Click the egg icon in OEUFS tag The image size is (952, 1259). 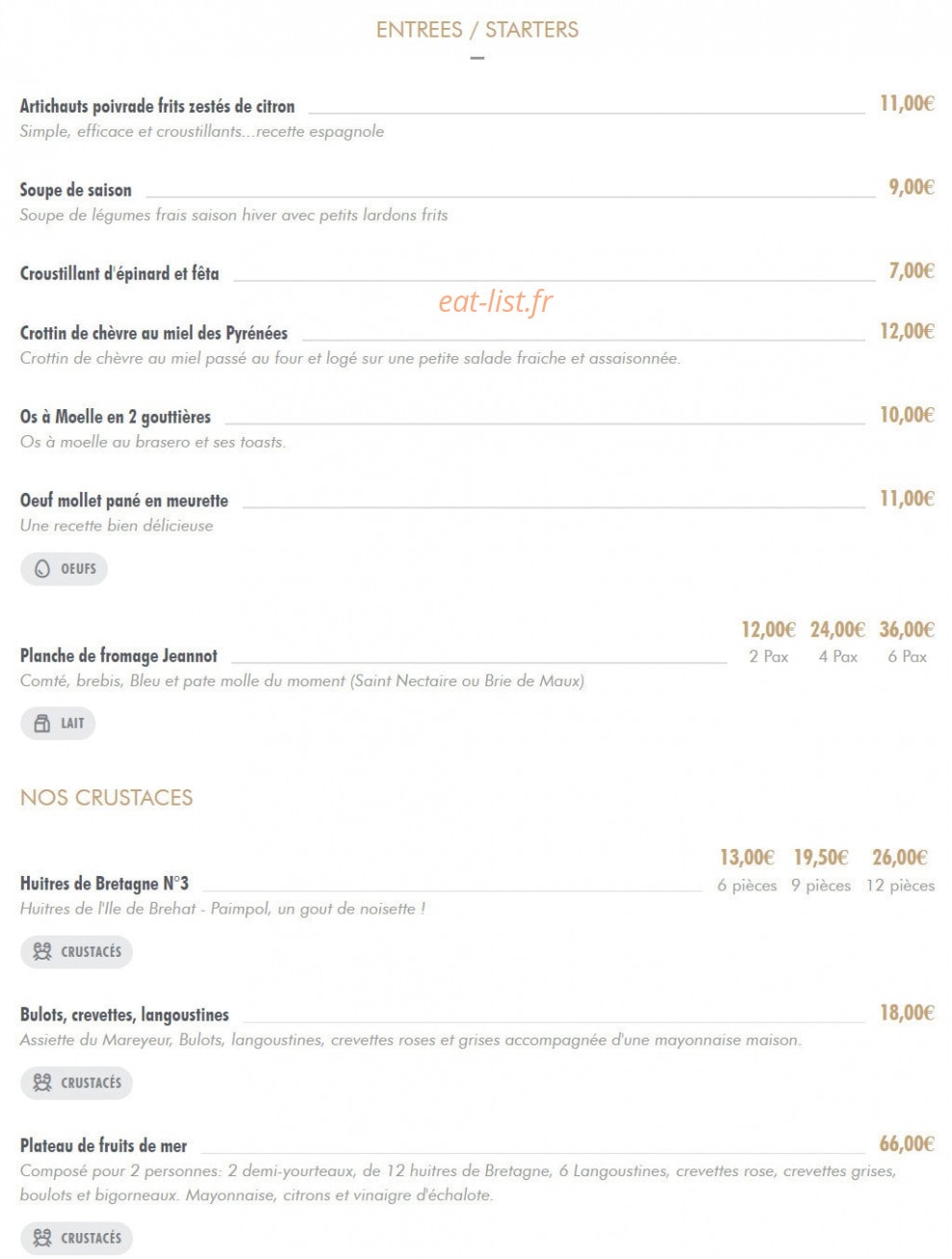click(x=42, y=569)
